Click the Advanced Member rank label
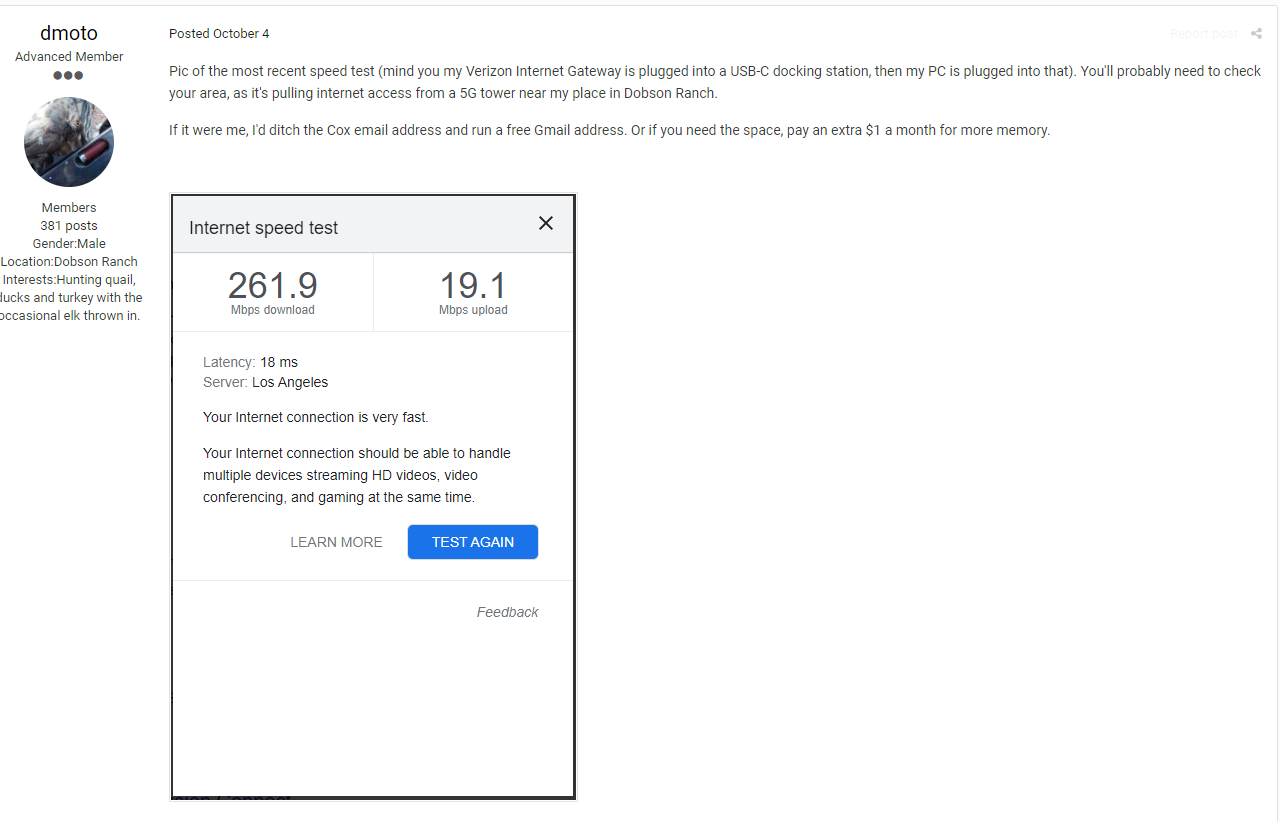The image size is (1280, 821). click(x=69, y=57)
